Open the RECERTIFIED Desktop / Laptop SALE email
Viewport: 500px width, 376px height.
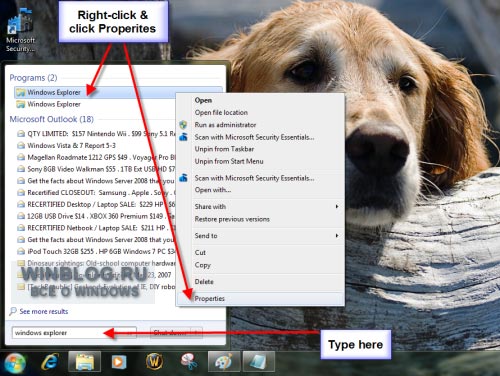coord(101,204)
